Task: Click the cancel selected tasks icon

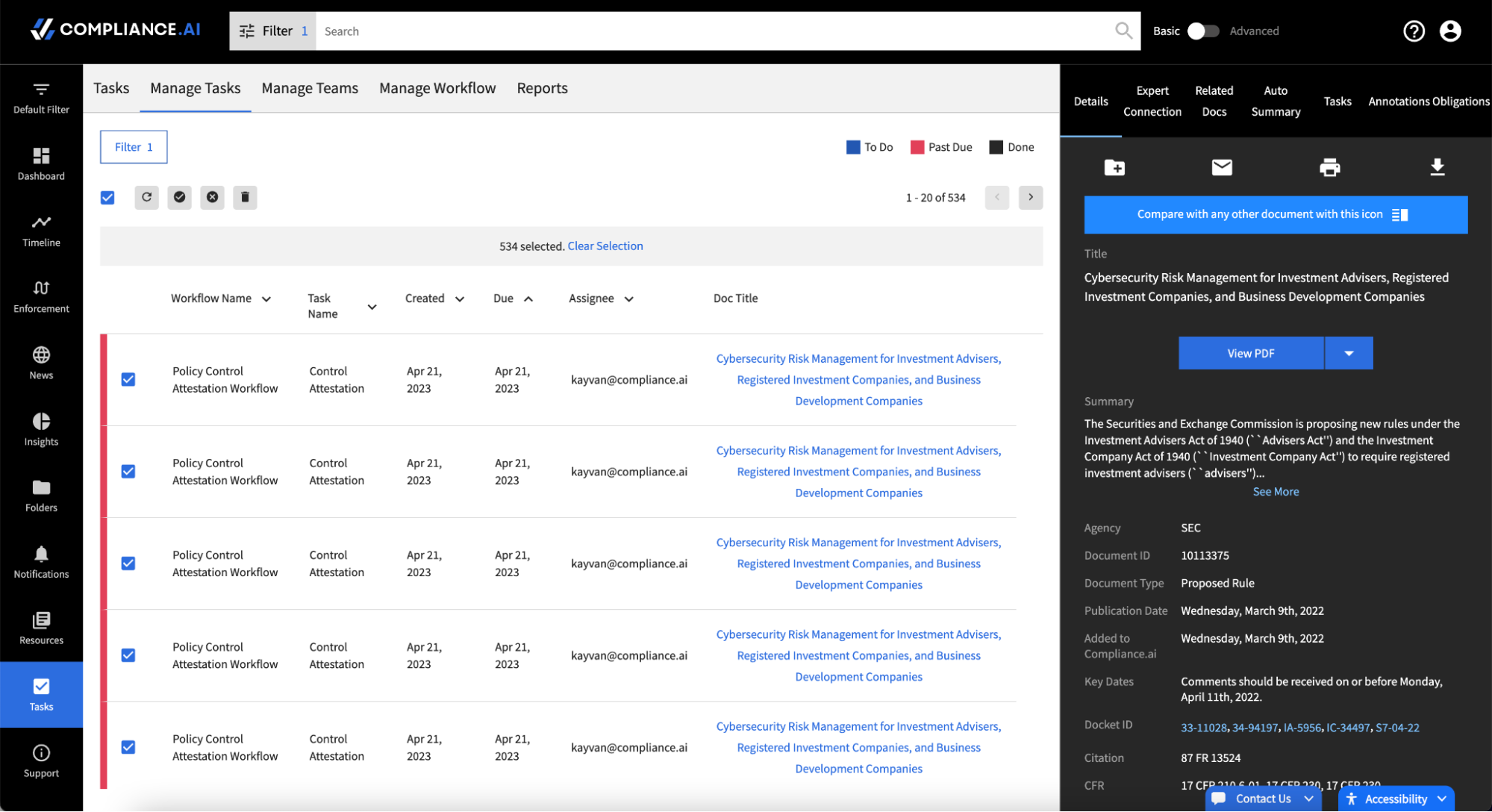Action: [x=212, y=197]
